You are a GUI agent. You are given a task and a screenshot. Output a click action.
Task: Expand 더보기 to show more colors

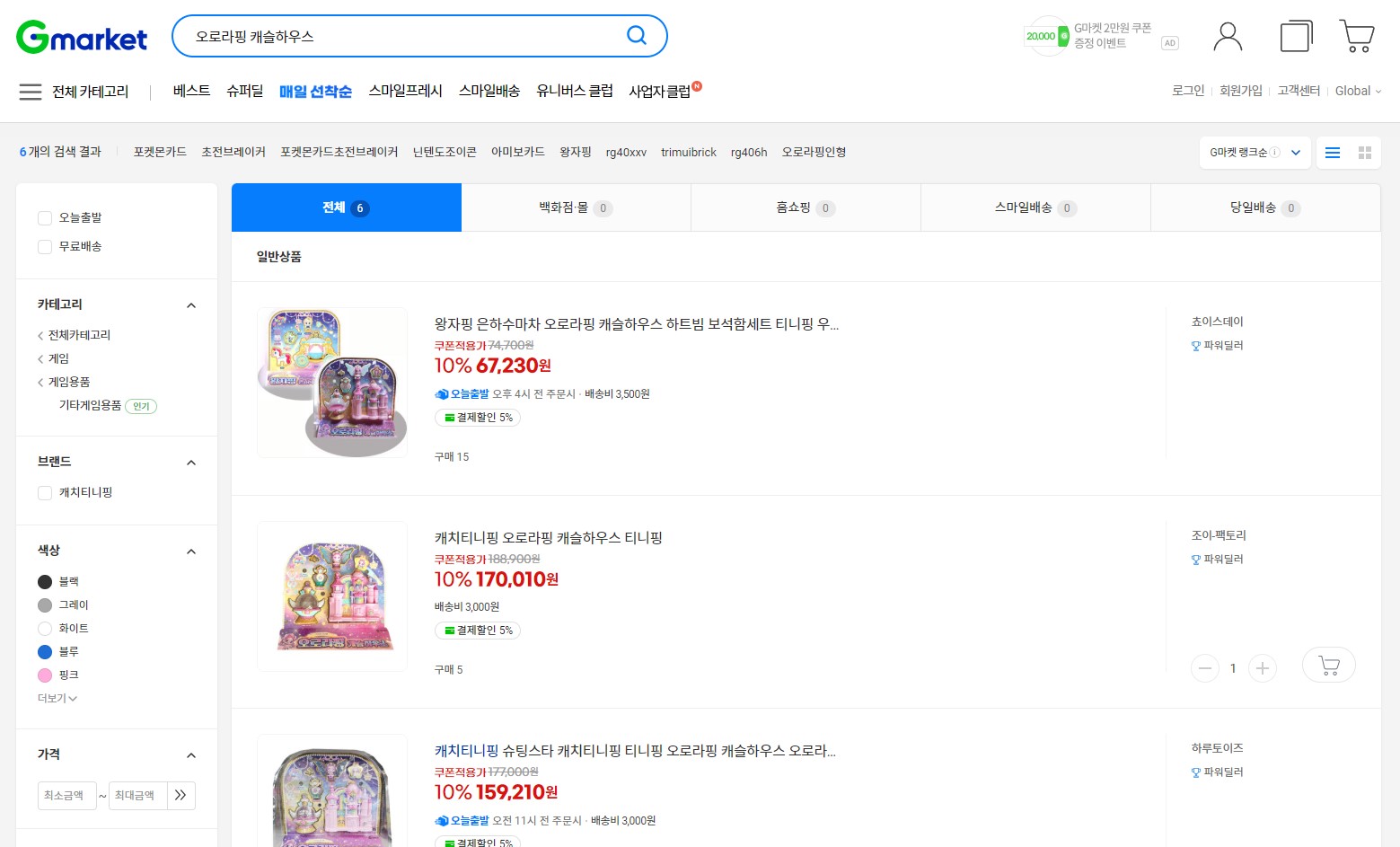point(57,698)
